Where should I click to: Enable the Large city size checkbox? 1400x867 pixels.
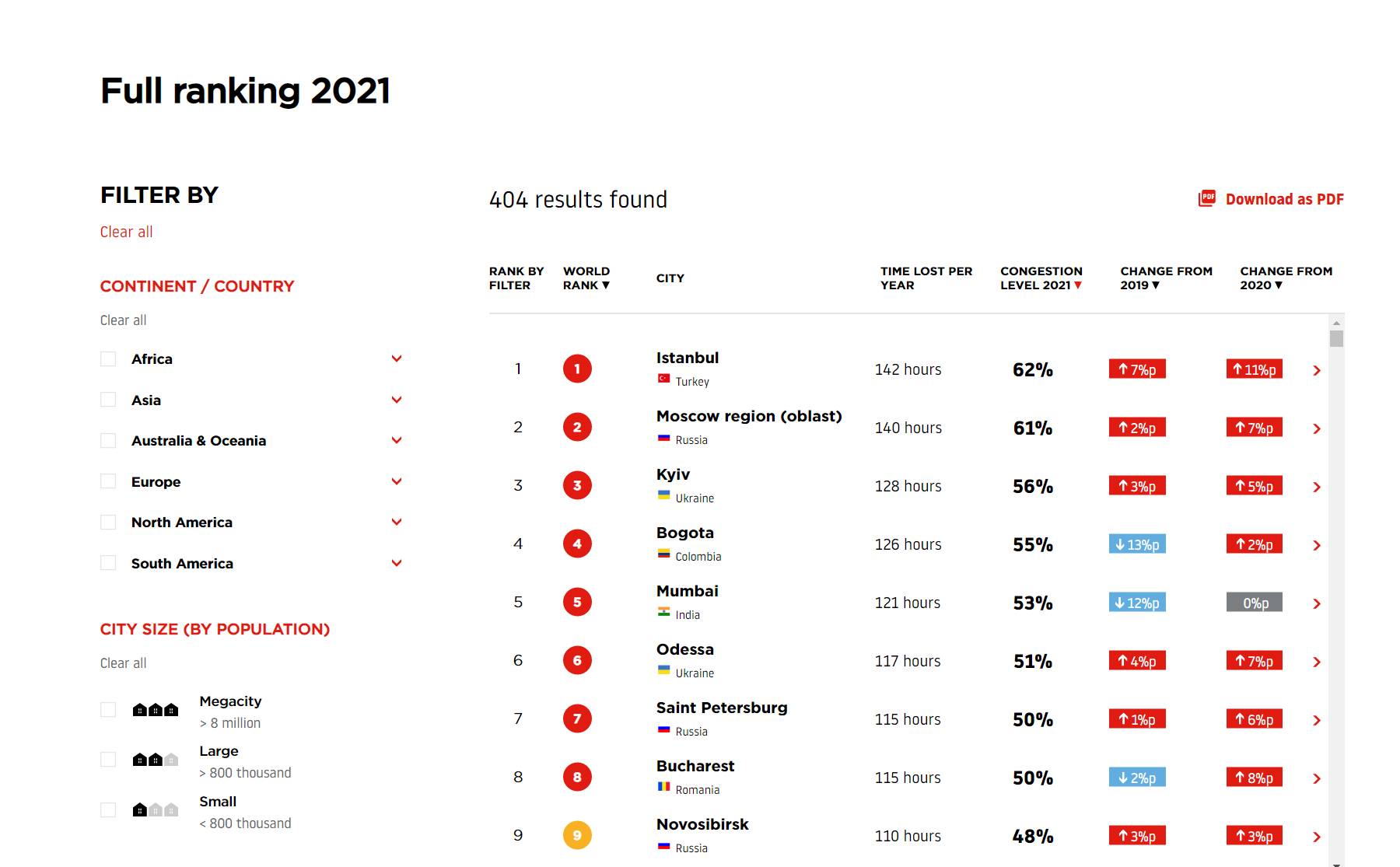click(x=108, y=760)
